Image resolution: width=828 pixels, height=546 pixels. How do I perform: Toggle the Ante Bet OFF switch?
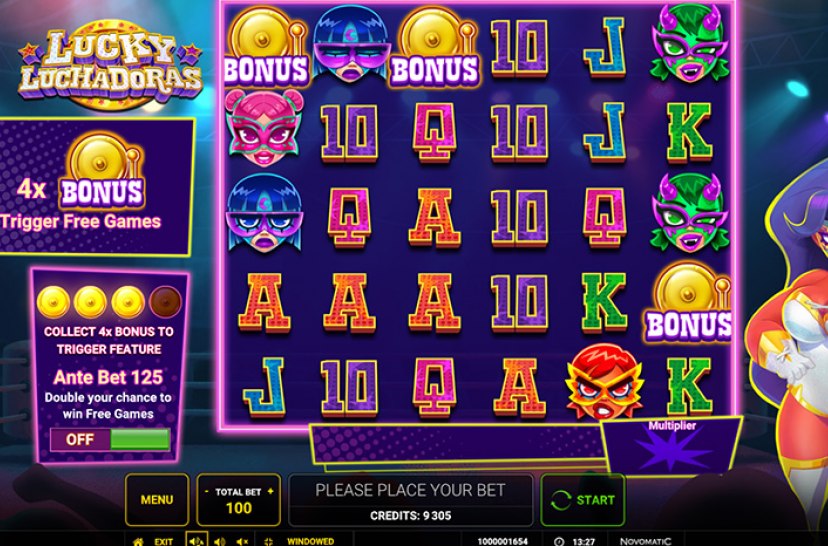pyautogui.click(x=110, y=439)
